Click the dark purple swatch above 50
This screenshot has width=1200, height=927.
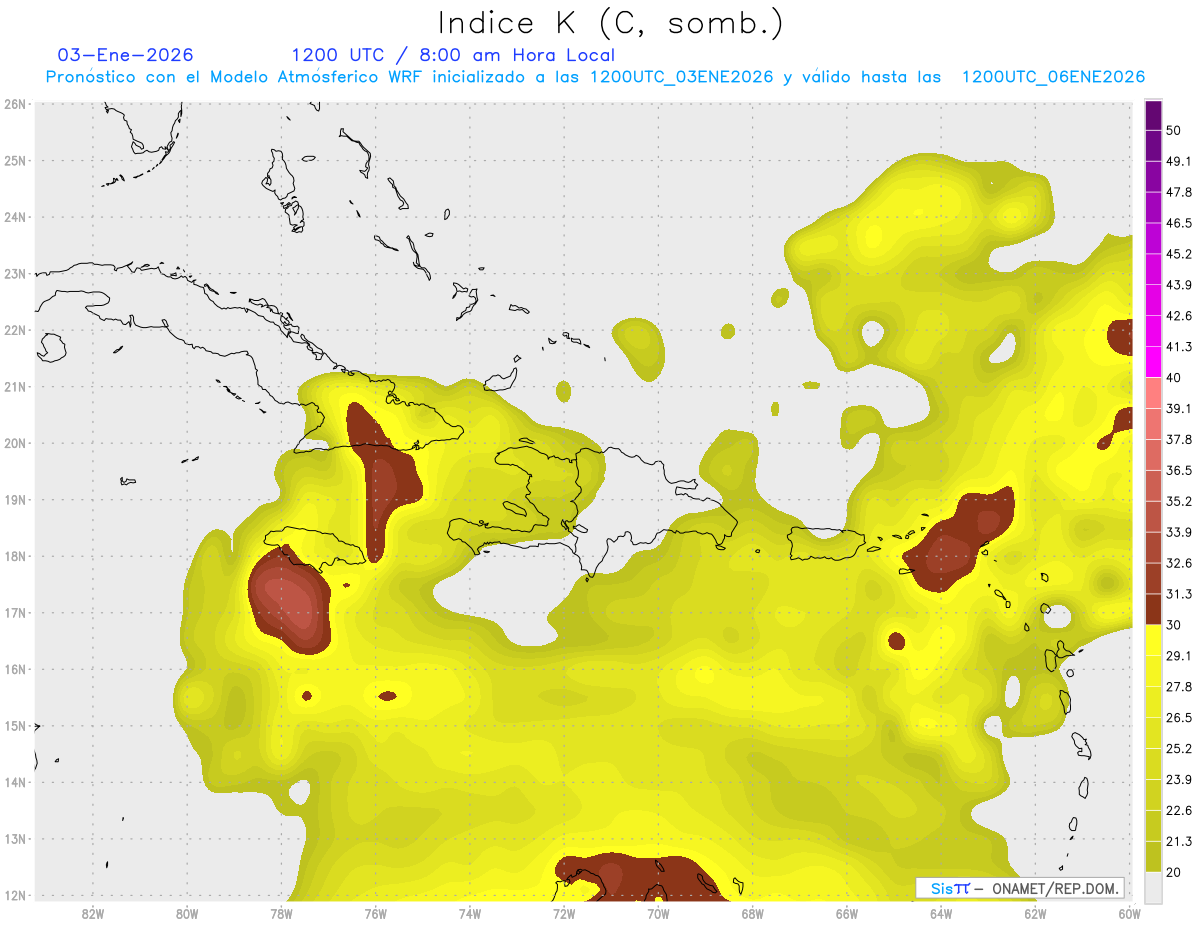[1153, 115]
